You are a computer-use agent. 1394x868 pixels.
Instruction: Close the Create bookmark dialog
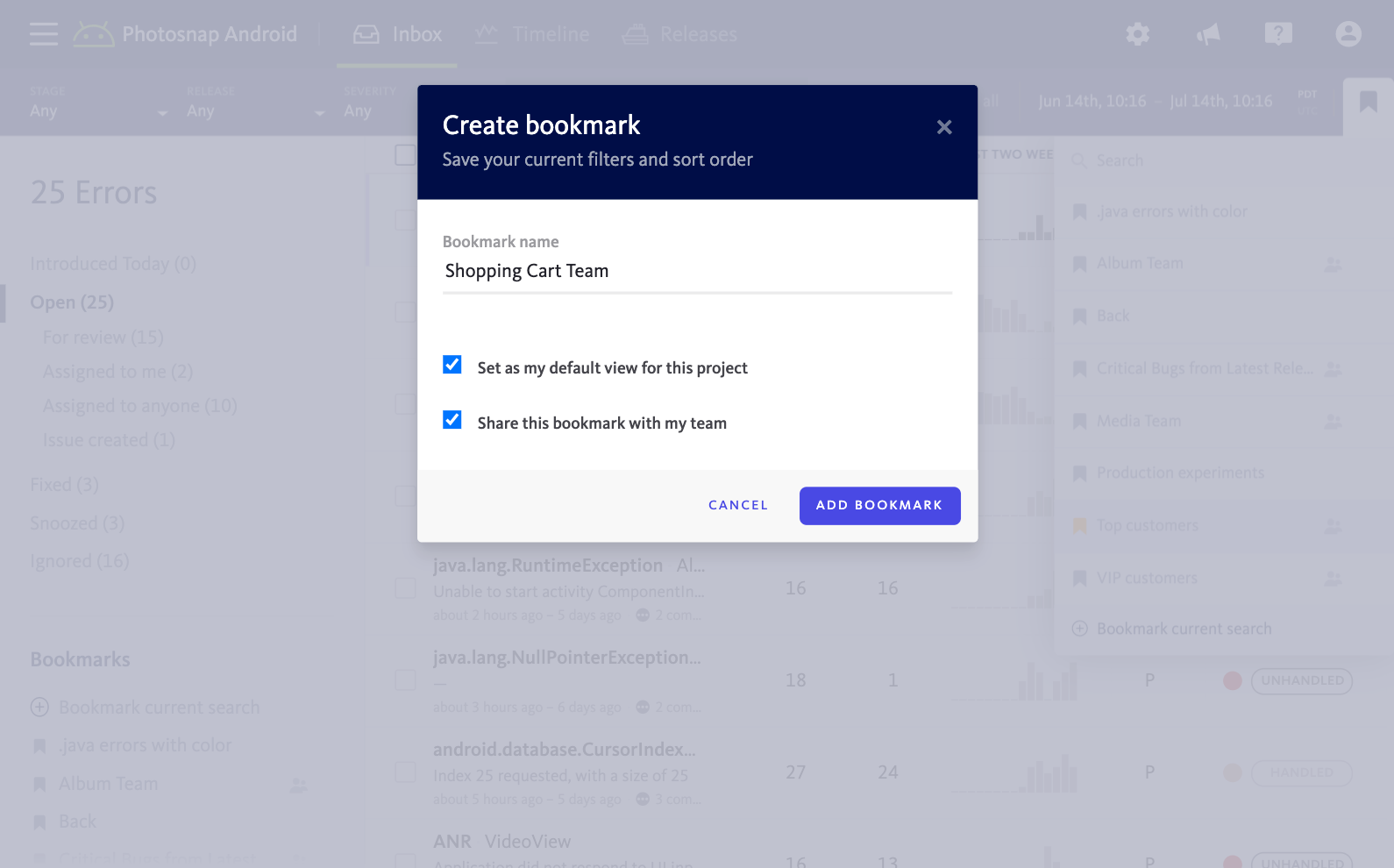pyautogui.click(x=944, y=127)
